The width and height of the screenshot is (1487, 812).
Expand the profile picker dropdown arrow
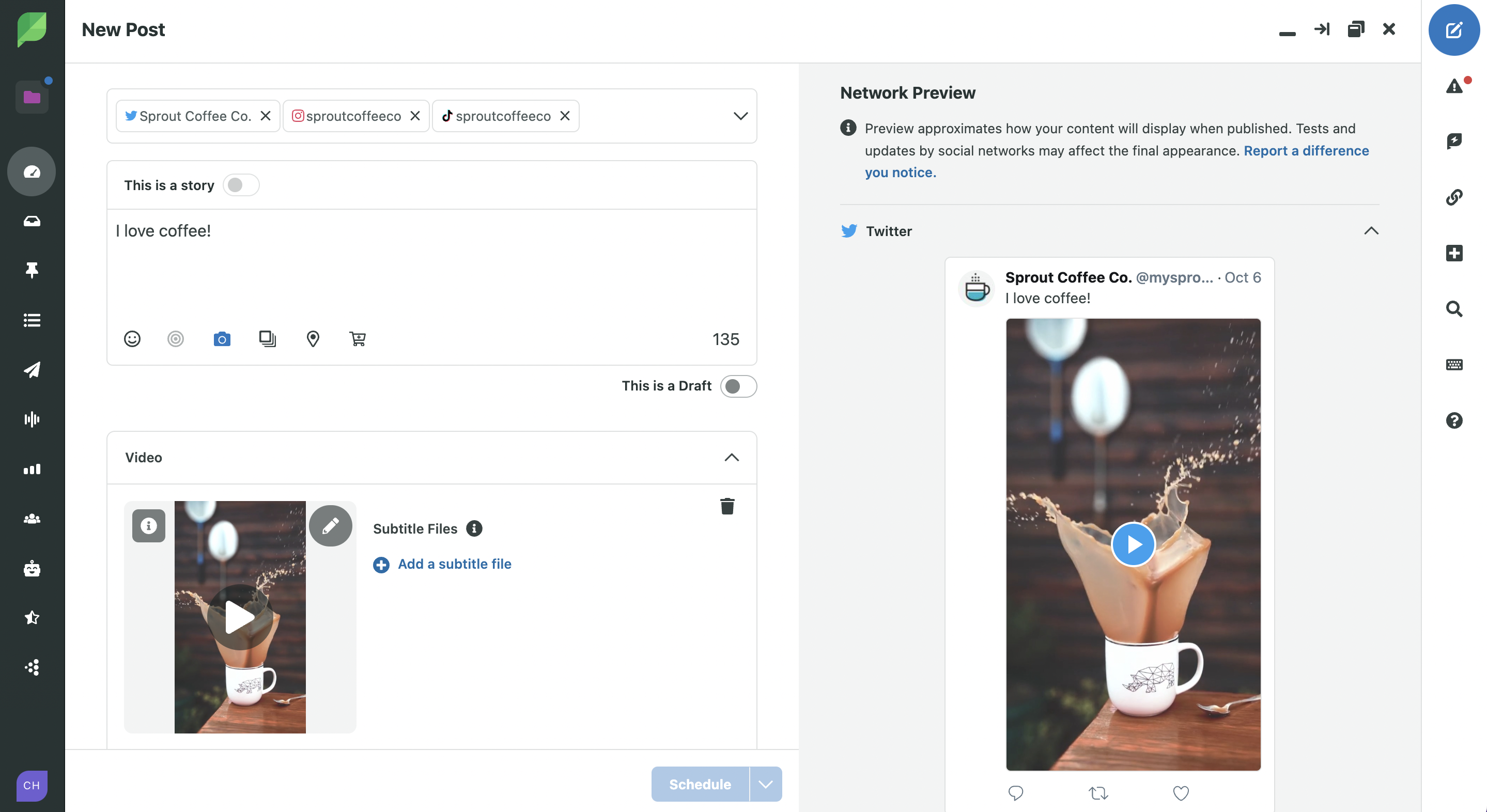tap(740, 116)
